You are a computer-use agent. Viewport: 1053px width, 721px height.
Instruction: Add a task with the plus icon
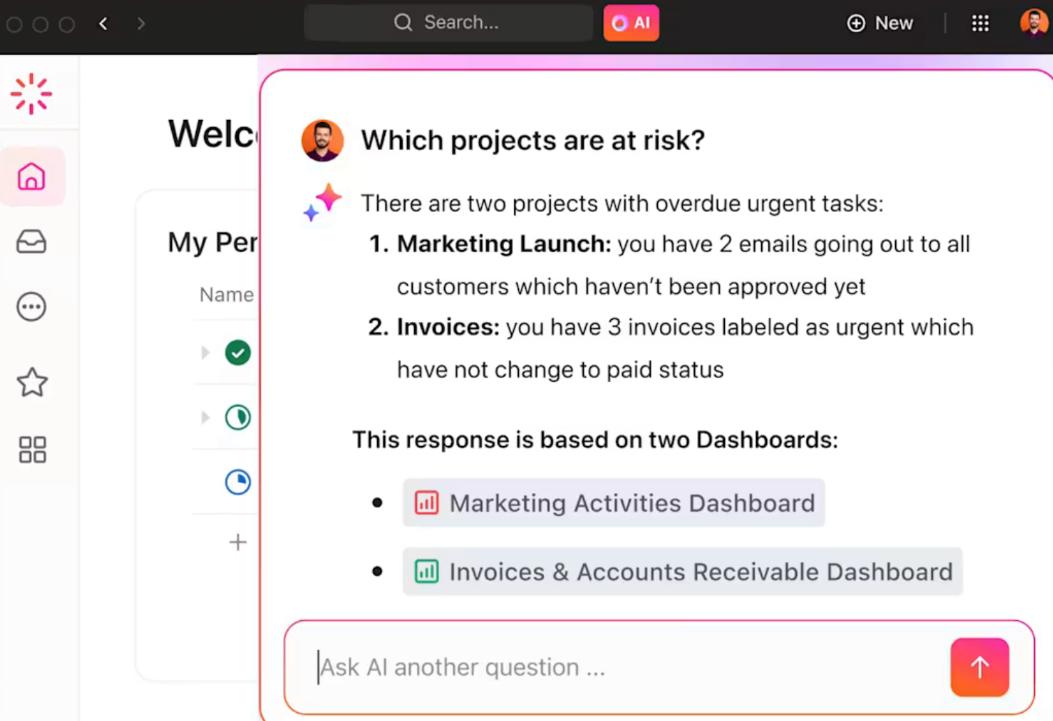pyautogui.click(x=238, y=542)
